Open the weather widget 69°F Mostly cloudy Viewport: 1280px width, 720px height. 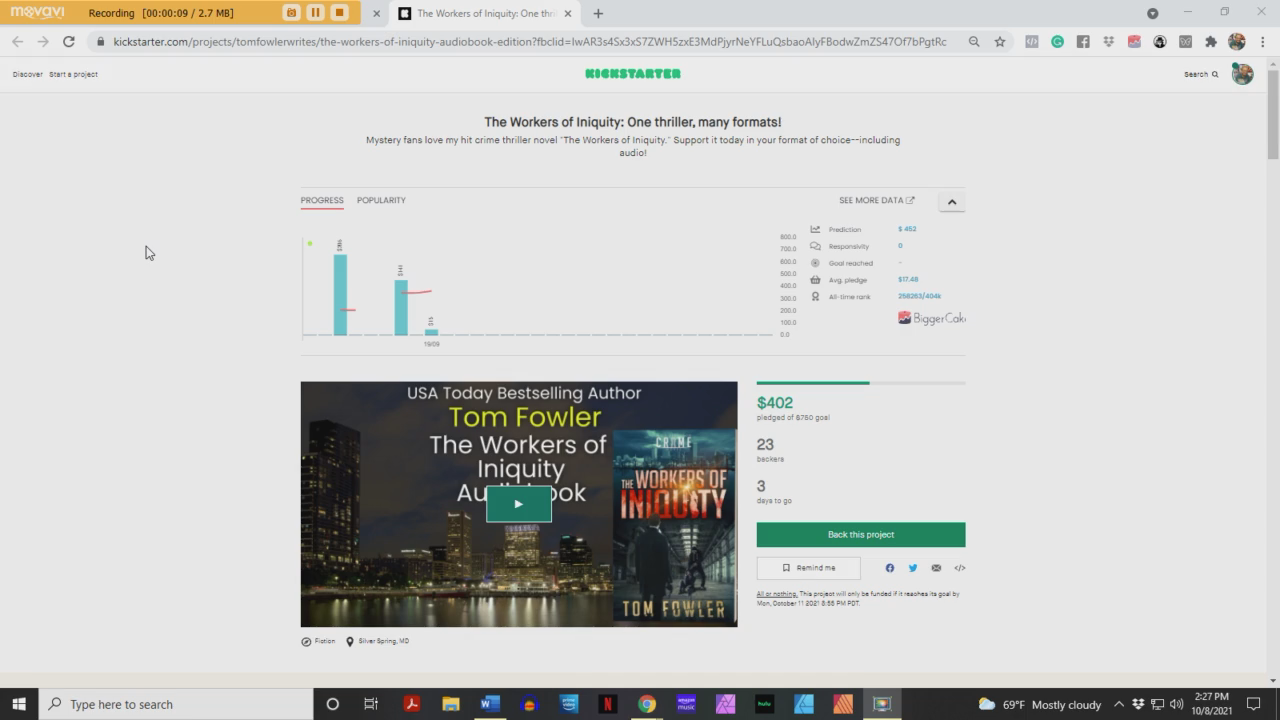pyautogui.click(x=1040, y=704)
